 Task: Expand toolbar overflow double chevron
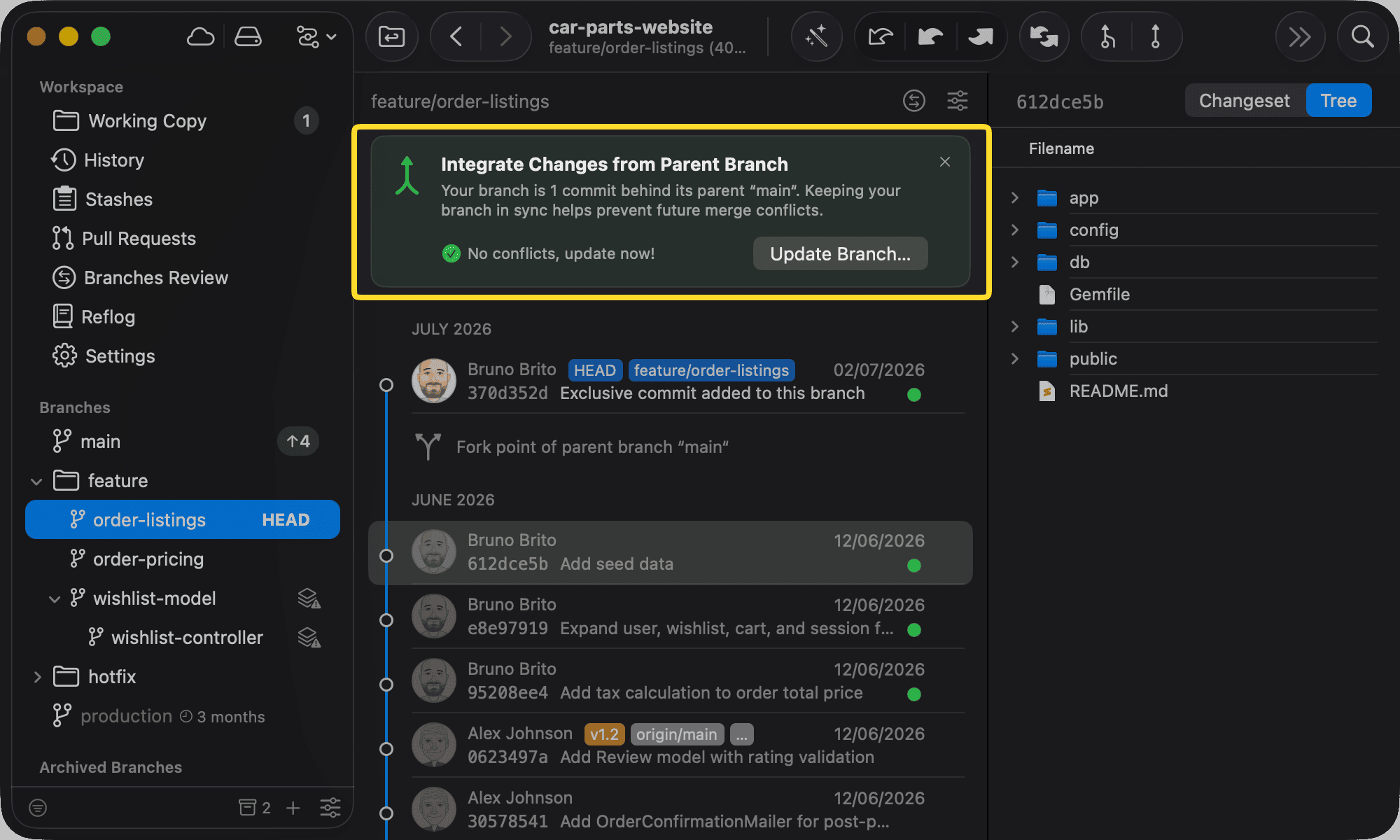(x=1300, y=36)
